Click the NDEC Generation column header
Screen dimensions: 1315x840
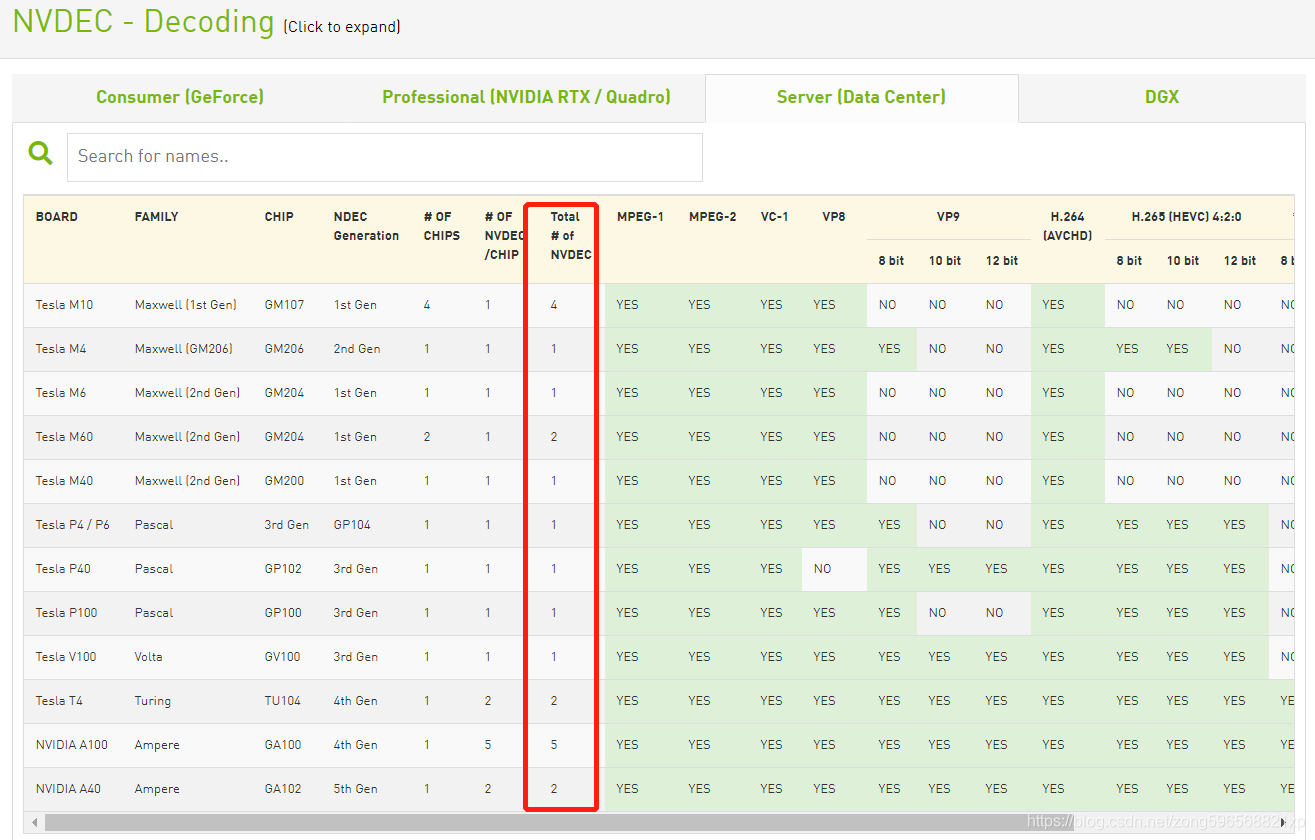[x=366, y=226]
